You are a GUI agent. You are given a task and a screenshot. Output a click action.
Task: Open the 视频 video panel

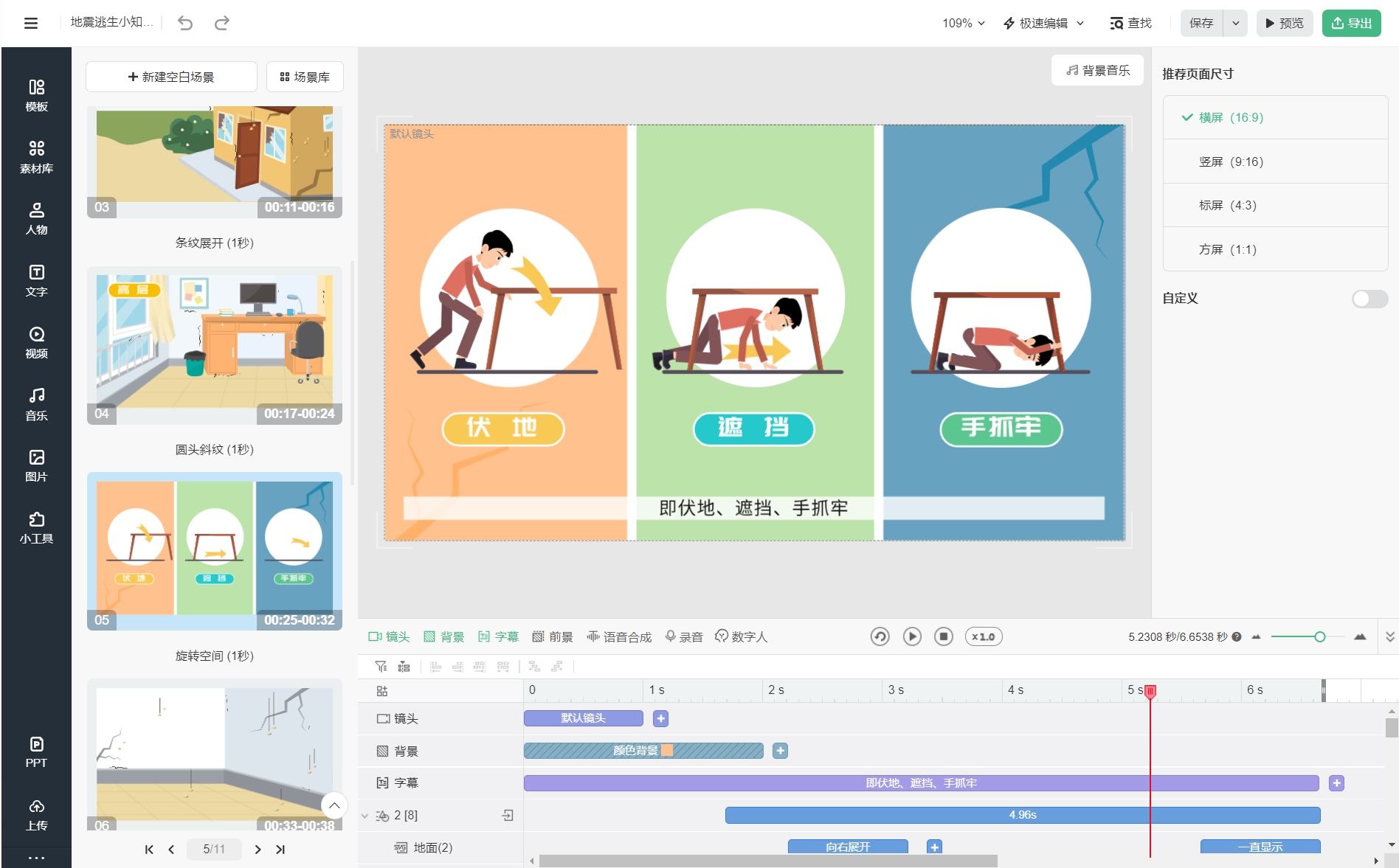(36, 343)
